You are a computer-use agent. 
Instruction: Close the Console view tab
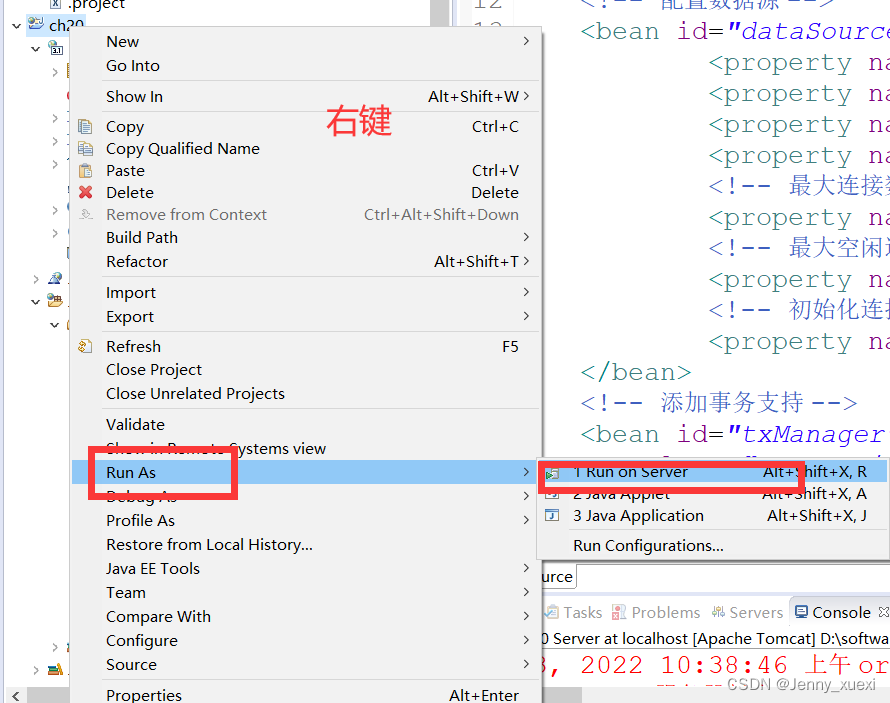tap(883, 612)
